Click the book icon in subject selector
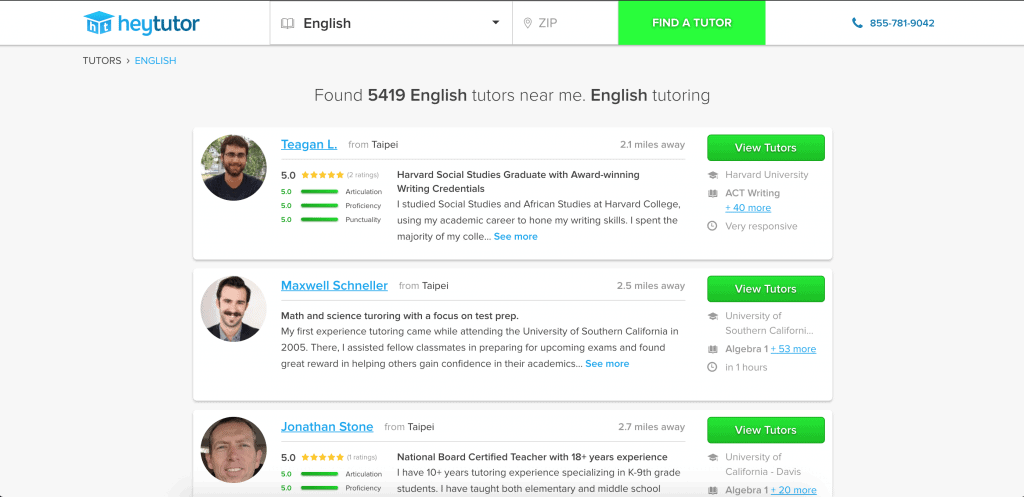 (x=287, y=24)
